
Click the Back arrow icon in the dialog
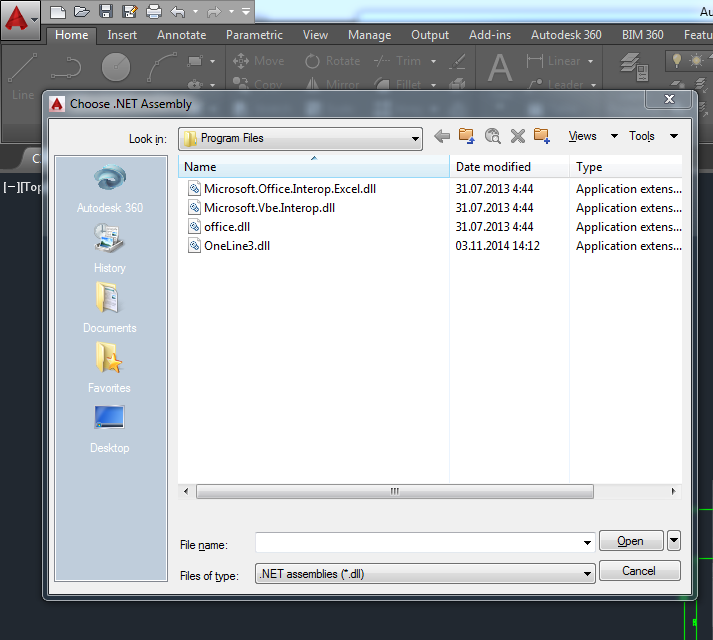coord(442,136)
